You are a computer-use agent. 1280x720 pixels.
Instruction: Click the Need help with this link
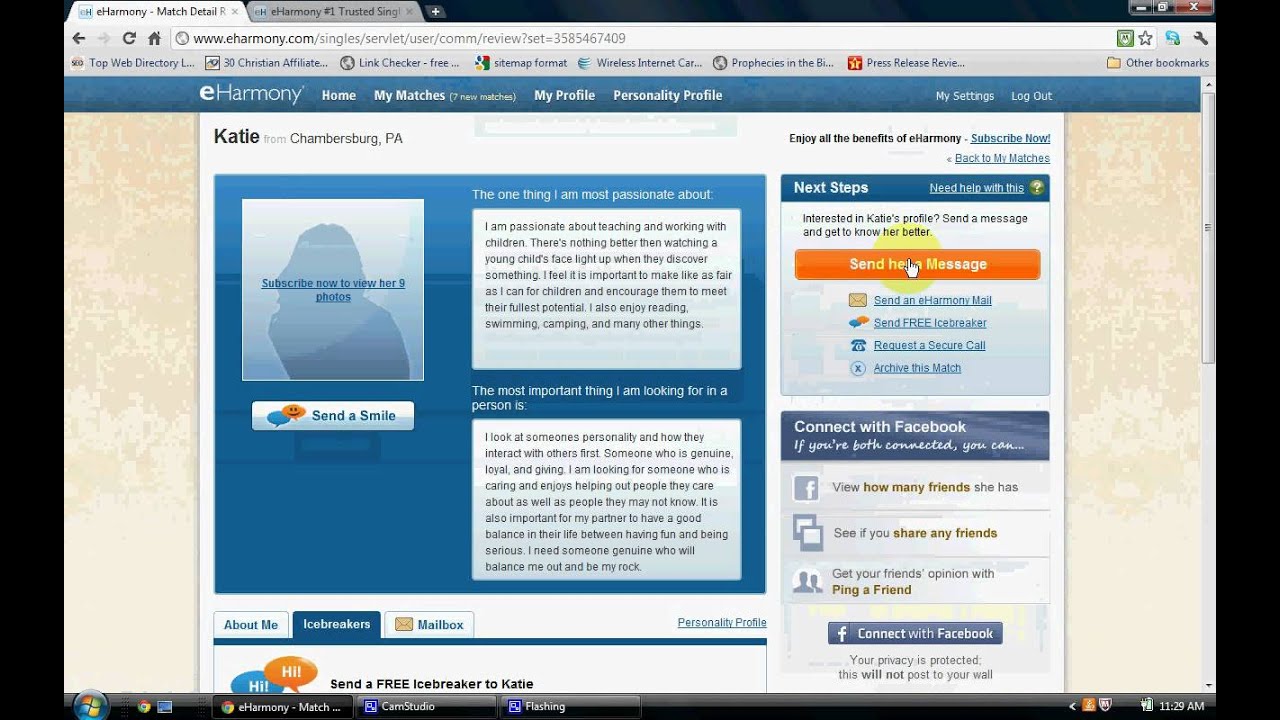pyautogui.click(x=976, y=188)
